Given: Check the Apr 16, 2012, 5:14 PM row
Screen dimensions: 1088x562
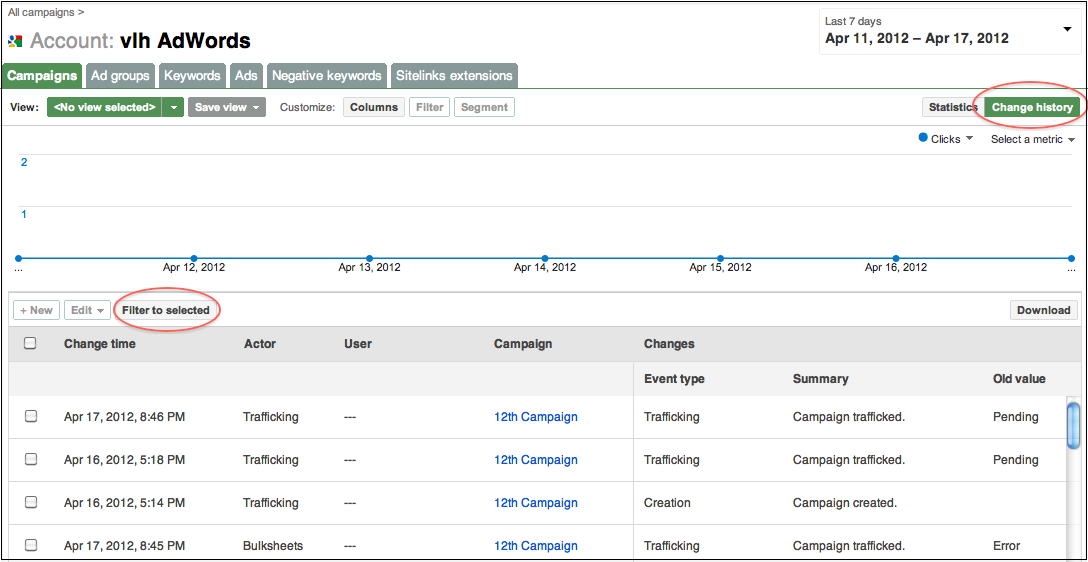Looking at the screenshot, I should tap(31, 502).
